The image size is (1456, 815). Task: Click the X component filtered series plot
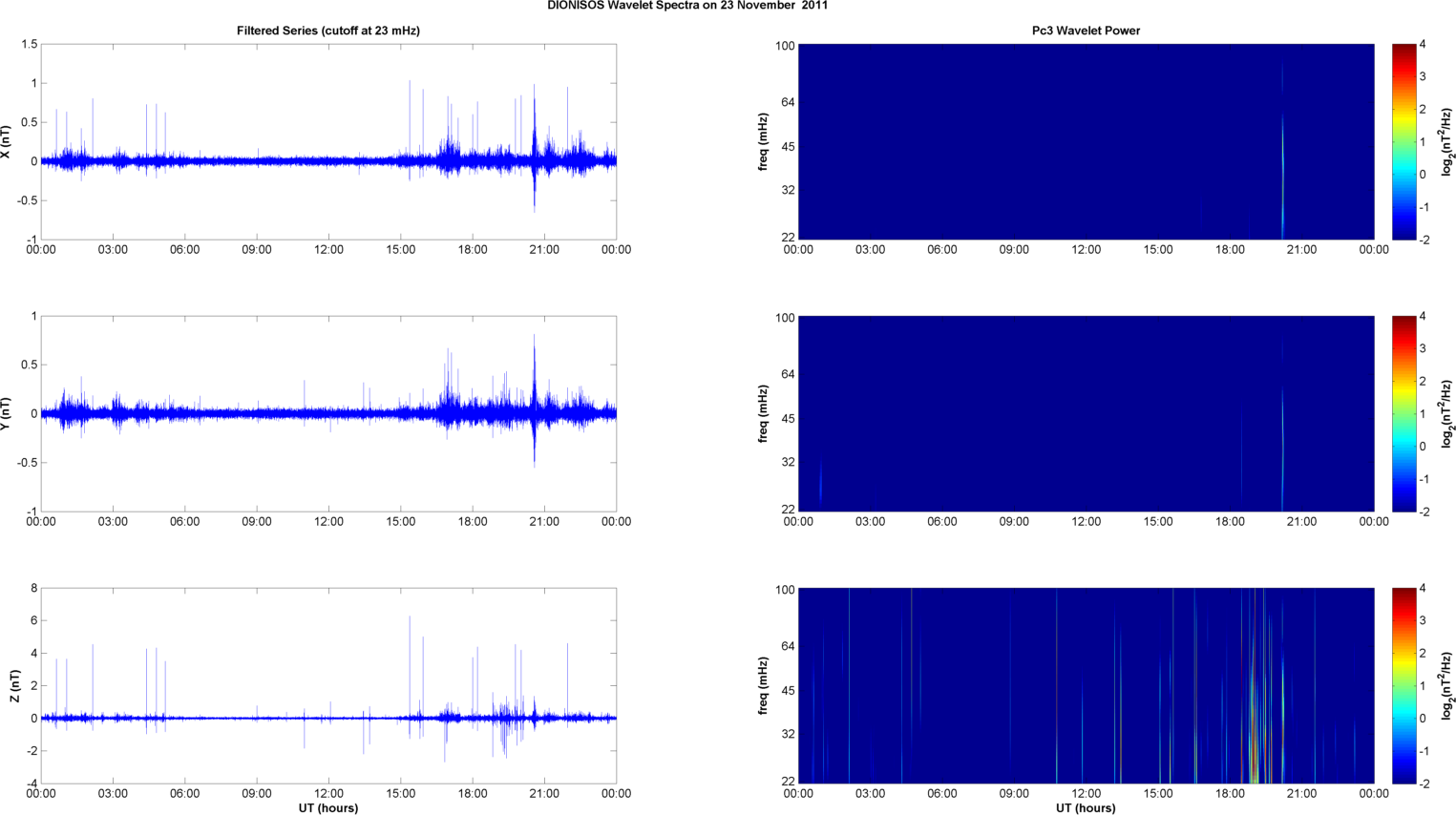[328, 142]
